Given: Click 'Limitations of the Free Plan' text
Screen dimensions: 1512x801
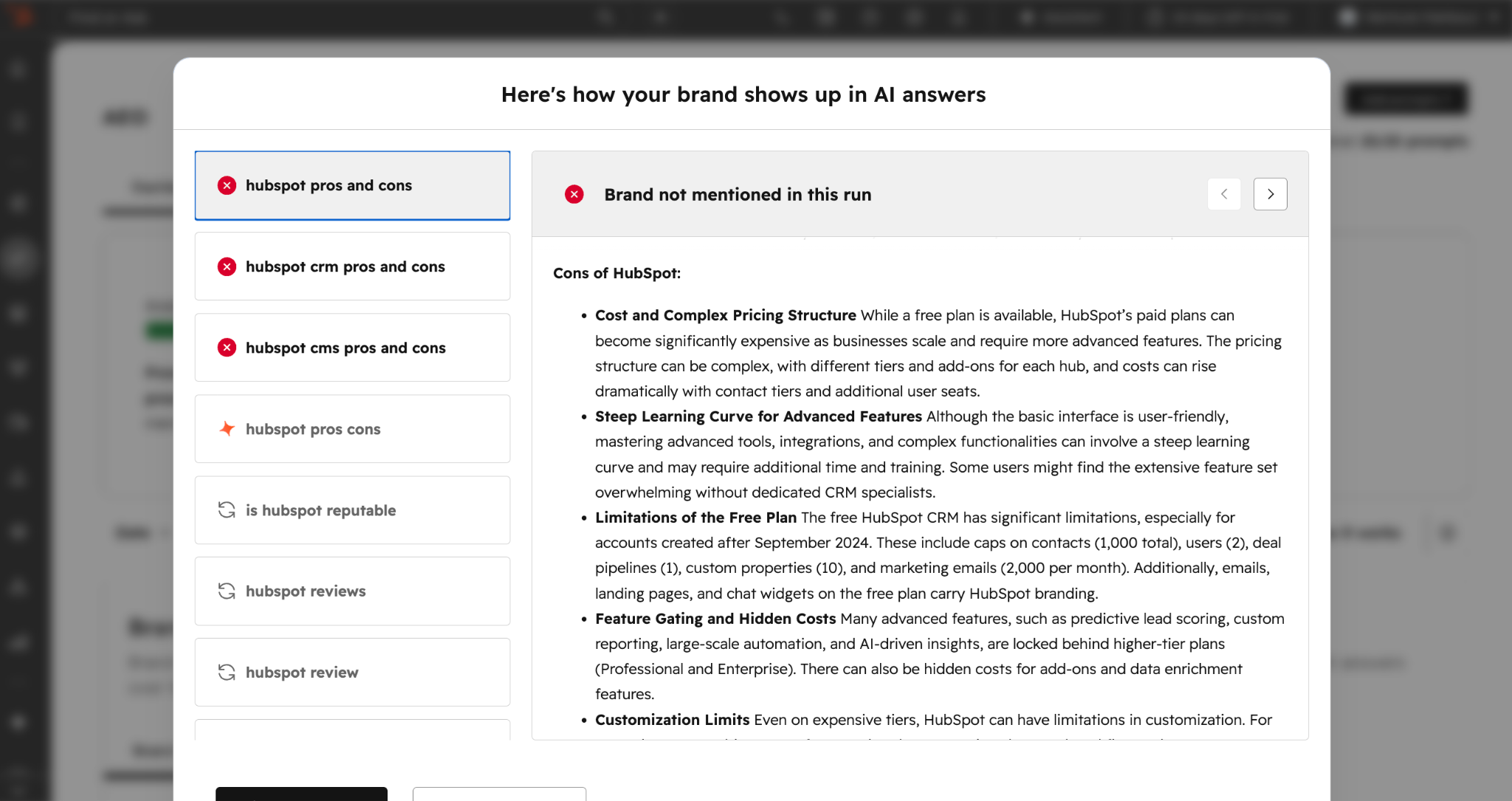Looking at the screenshot, I should coord(695,518).
